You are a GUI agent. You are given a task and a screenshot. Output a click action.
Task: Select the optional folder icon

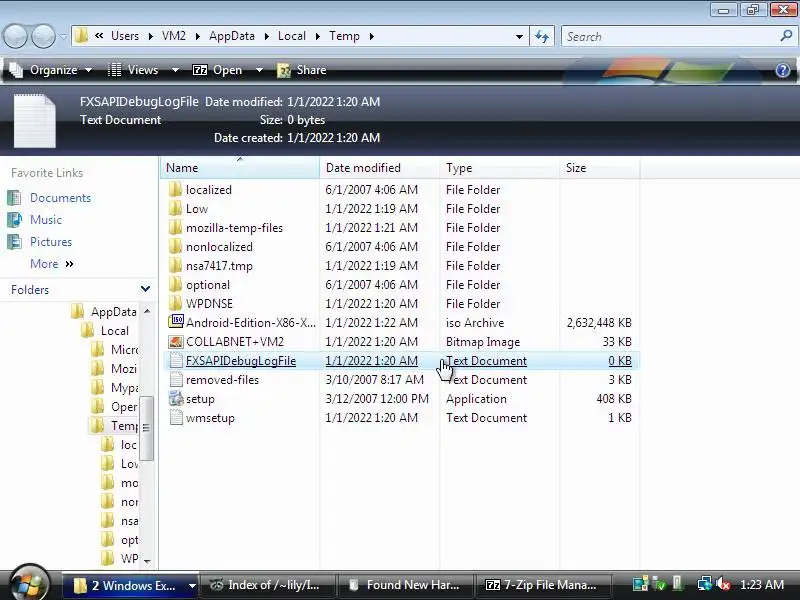(x=175, y=284)
